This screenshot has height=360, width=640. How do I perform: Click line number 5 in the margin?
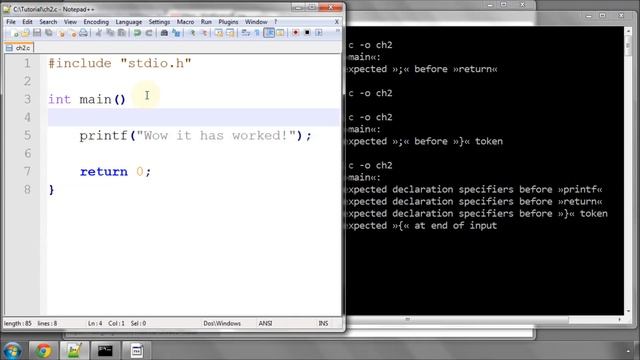[x=27, y=136]
